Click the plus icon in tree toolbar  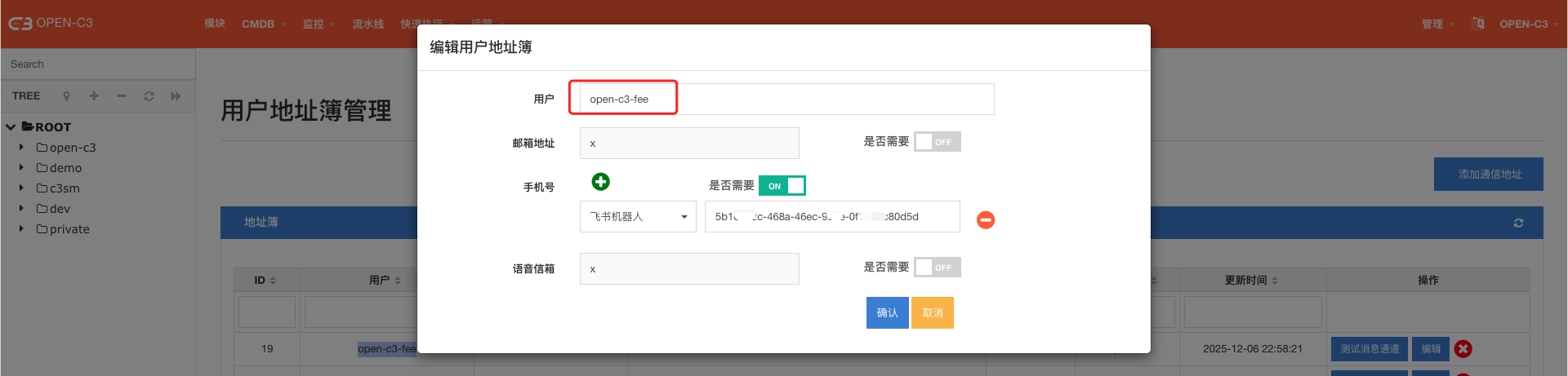[x=94, y=96]
